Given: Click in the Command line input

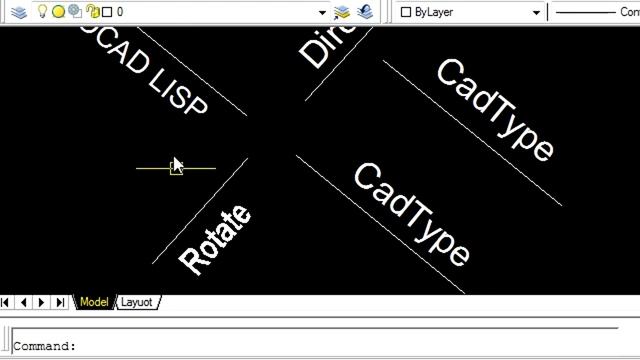Looking at the screenshot, I should [314, 340].
